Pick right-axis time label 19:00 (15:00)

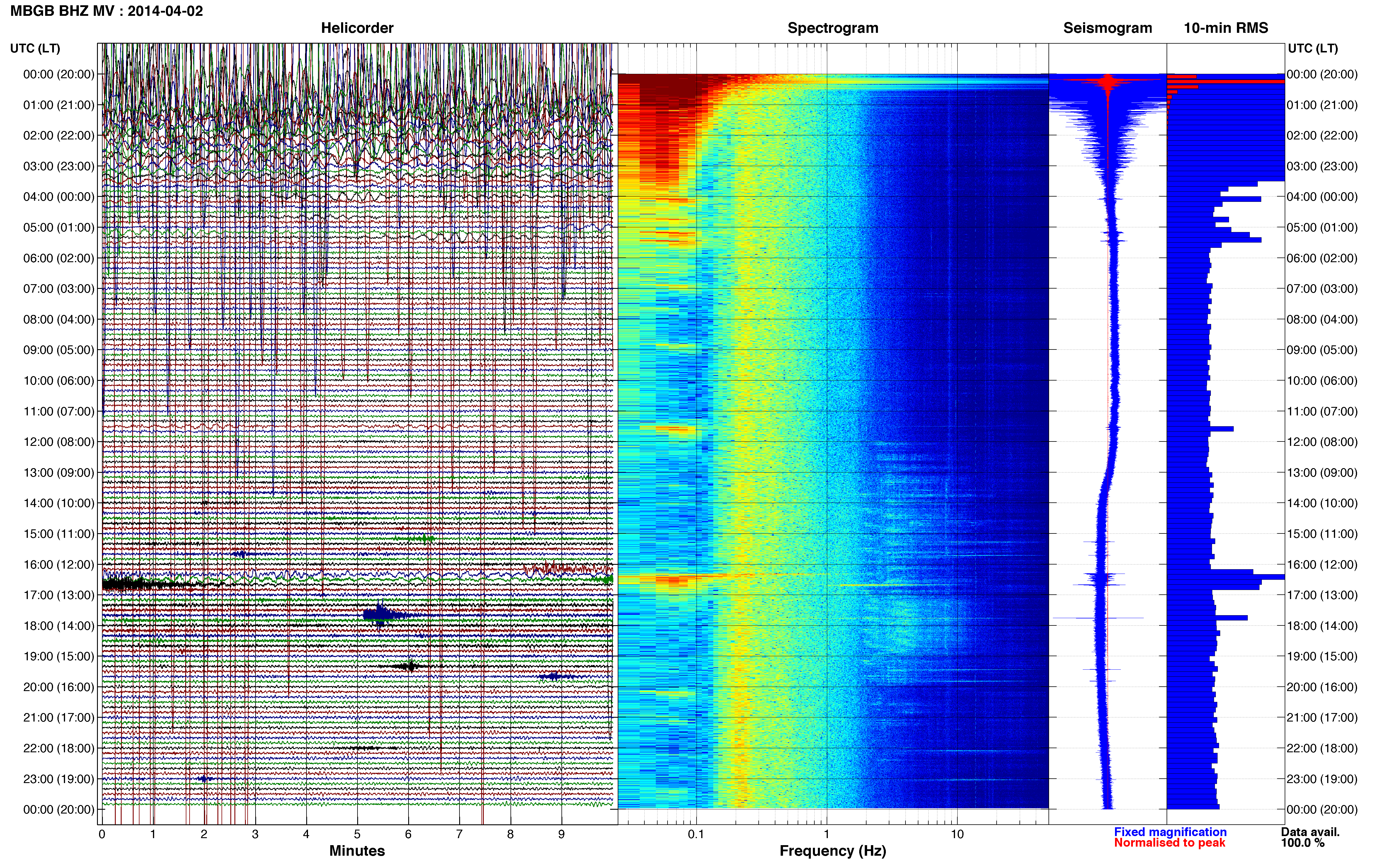(x=1322, y=656)
